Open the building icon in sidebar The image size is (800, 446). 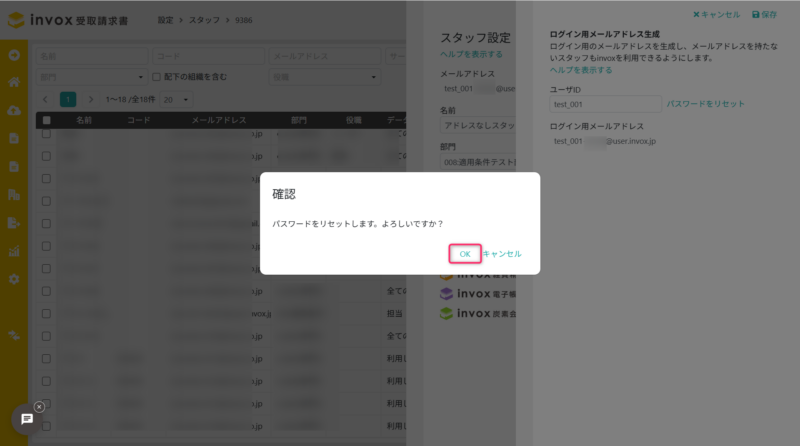(14, 194)
